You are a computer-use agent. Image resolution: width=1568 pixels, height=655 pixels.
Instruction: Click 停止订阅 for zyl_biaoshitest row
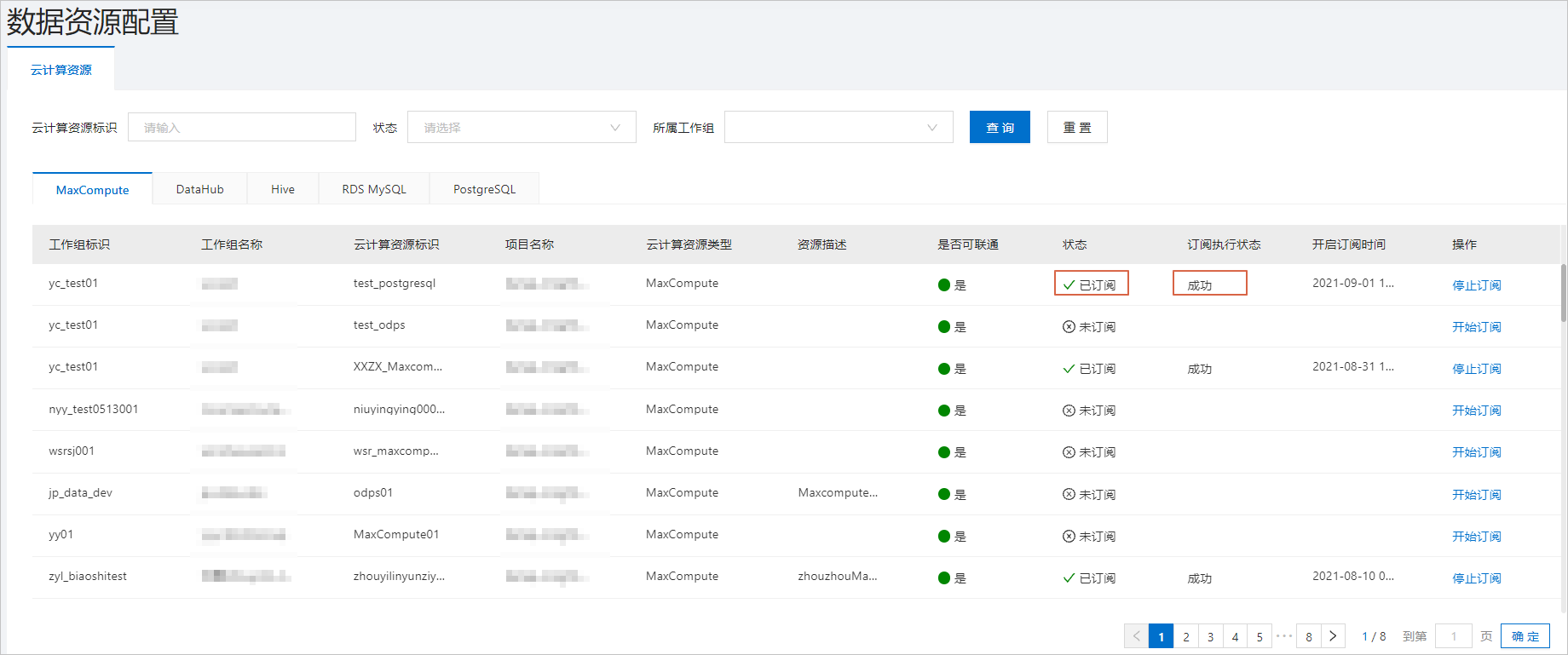pos(1477,578)
